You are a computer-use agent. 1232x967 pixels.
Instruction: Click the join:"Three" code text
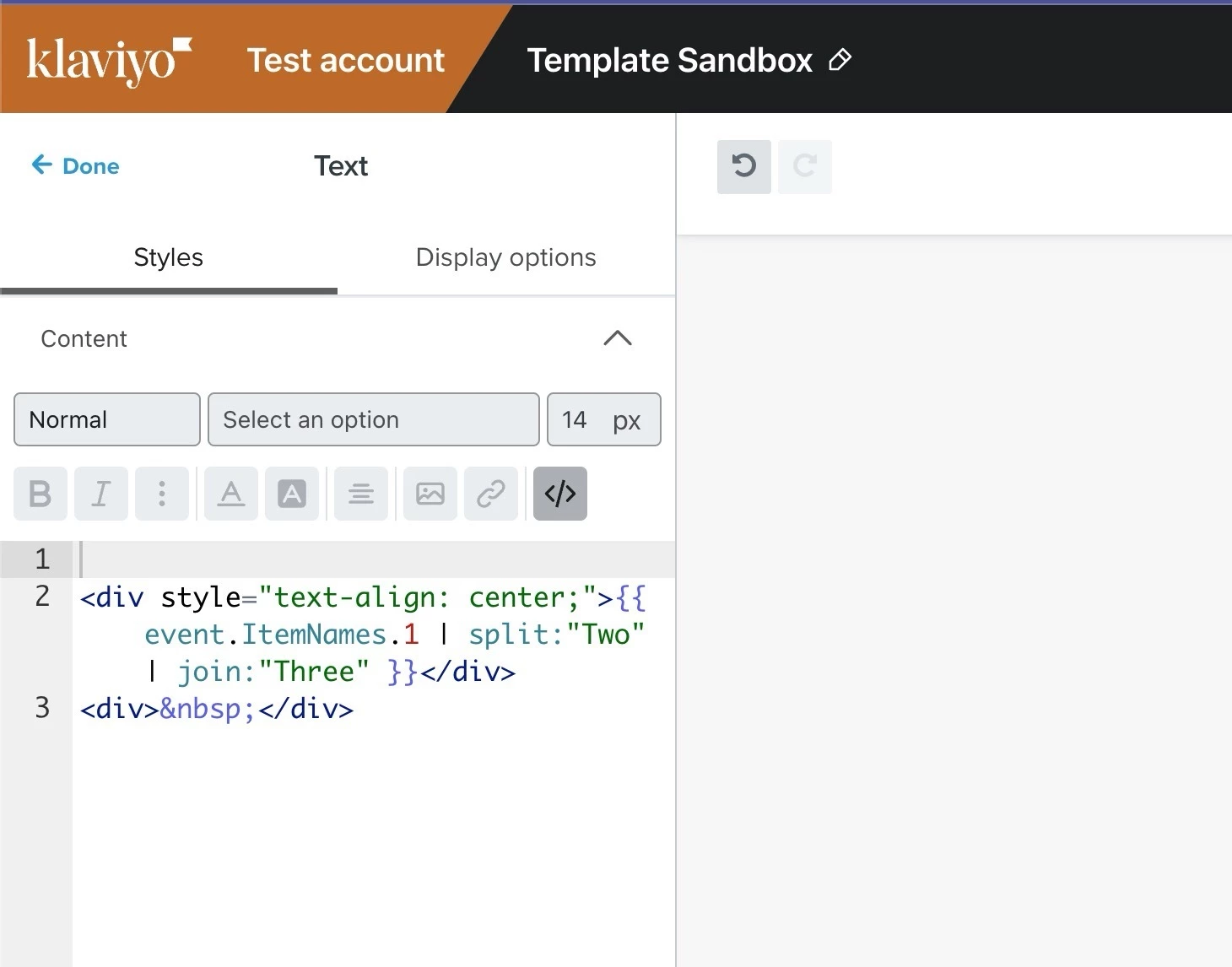tap(273, 671)
